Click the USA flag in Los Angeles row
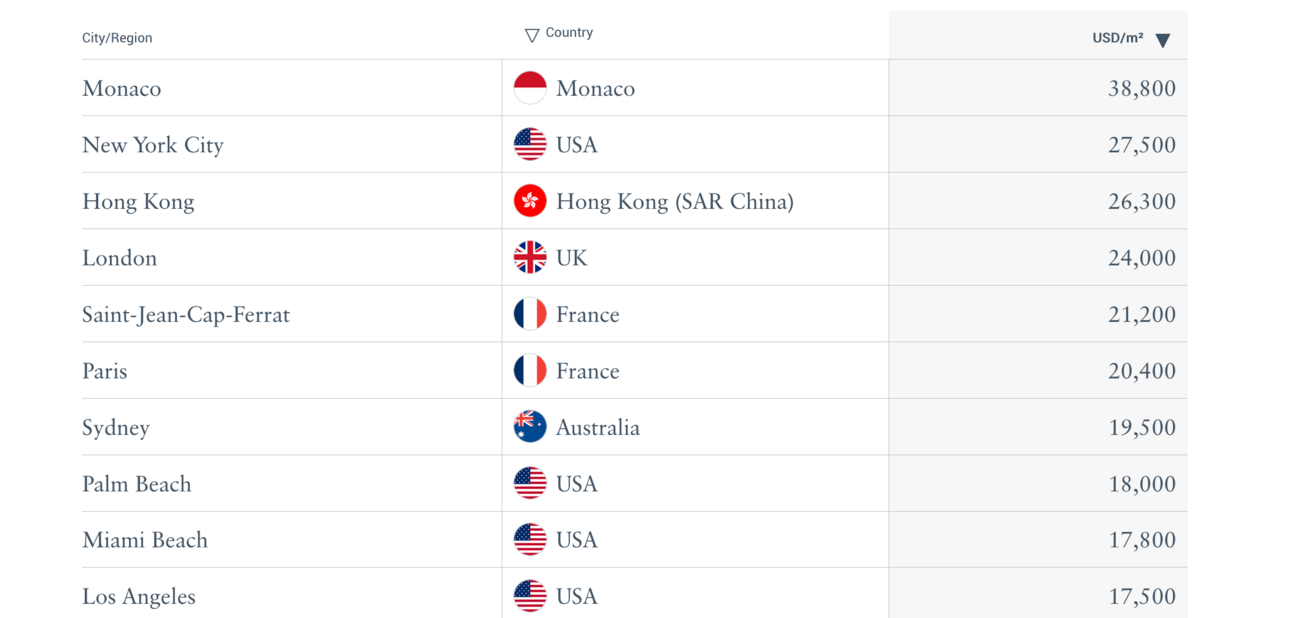Viewport: 1292px width, 618px height. [530, 596]
